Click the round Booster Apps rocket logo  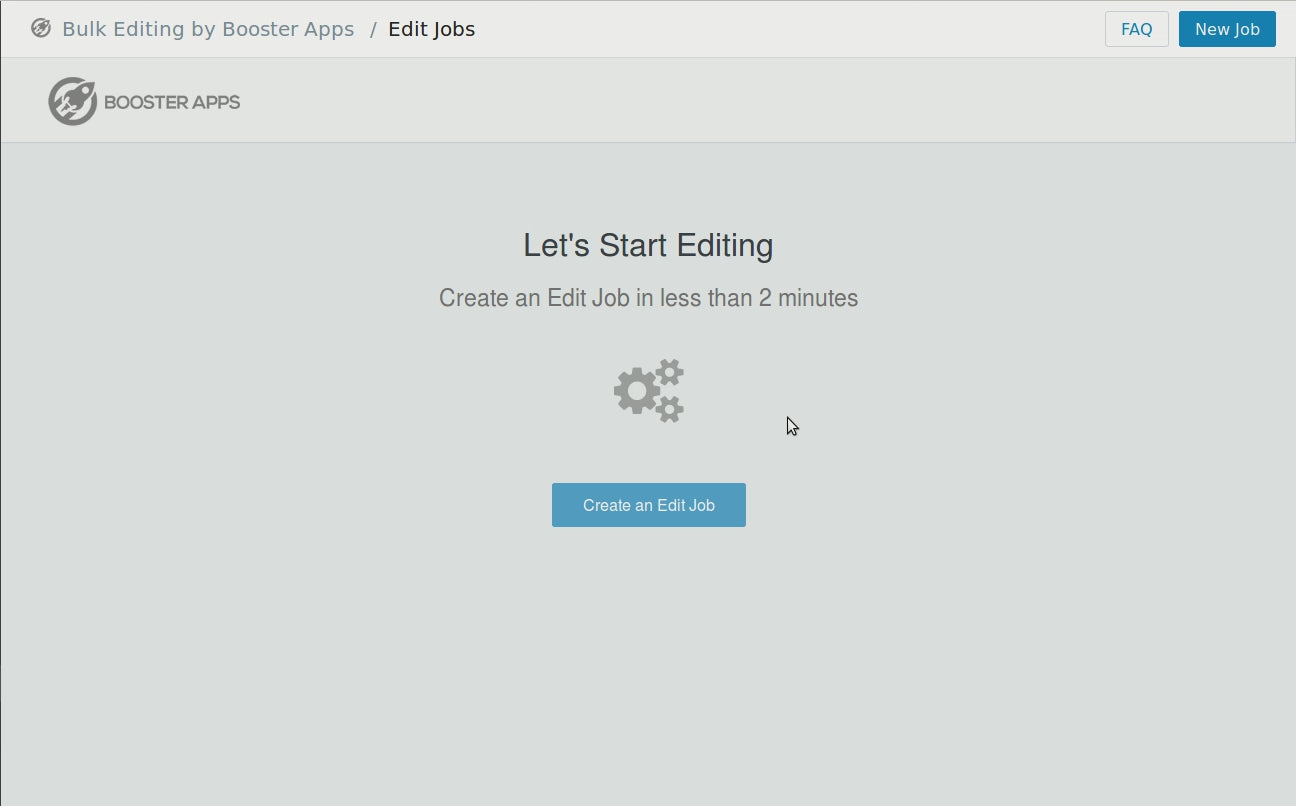coord(73,101)
